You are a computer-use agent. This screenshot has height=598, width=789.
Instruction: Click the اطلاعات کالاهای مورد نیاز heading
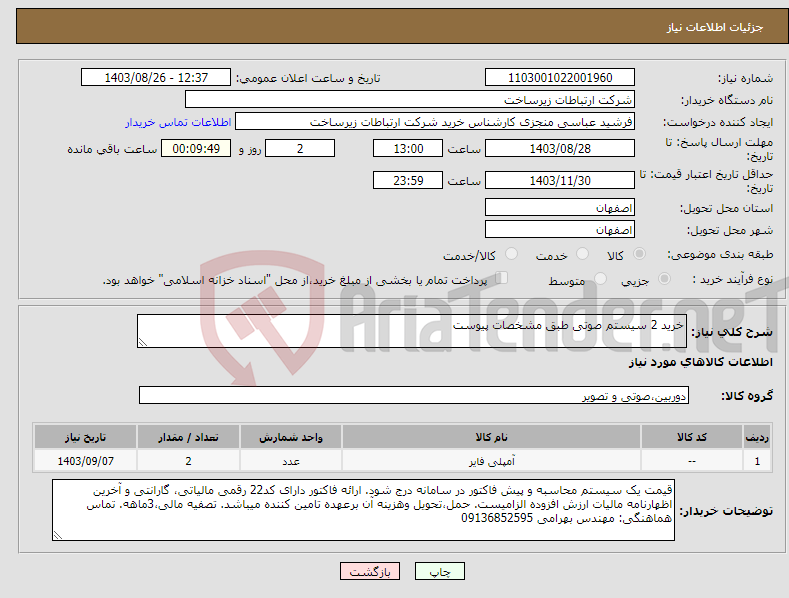click(x=700, y=362)
